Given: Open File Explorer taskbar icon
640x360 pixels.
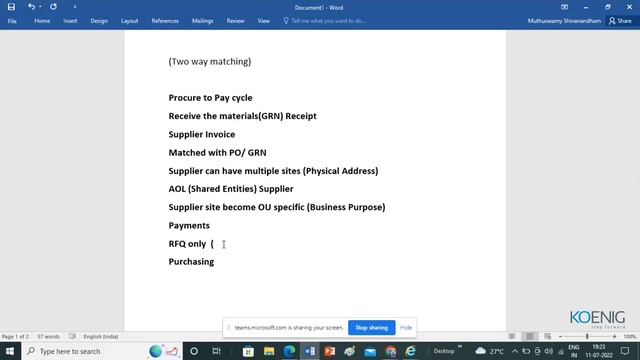Looking at the screenshot, I should (269, 351).
